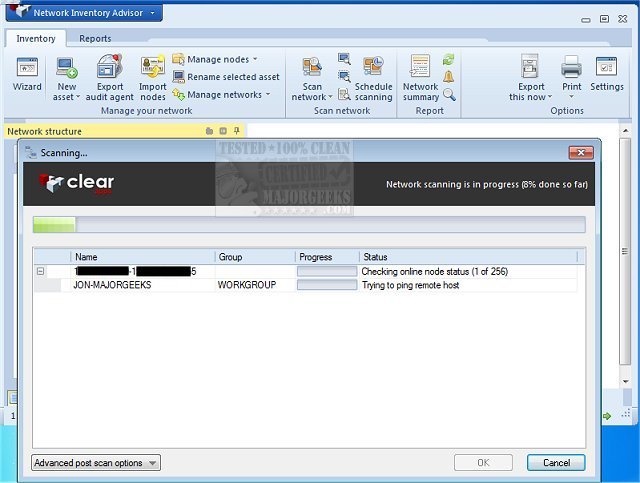Click the overall scan progress bar

(x=309, y=225)
